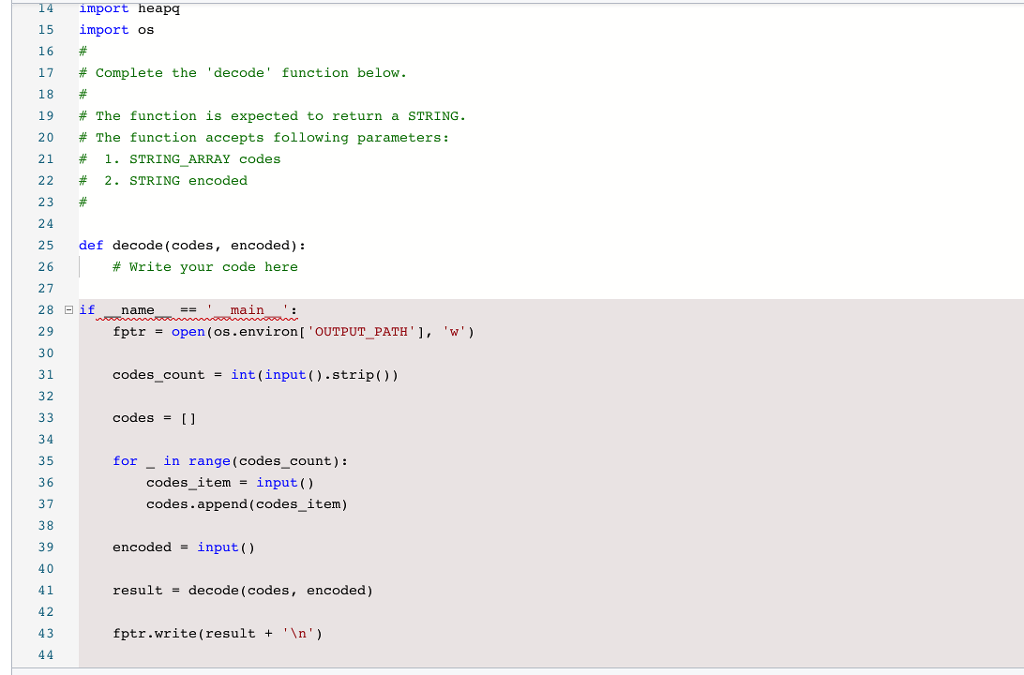Viewport: 1024px width, 675px height.
Task: Click line number 25 in the gutter
Action: point(46,245)
